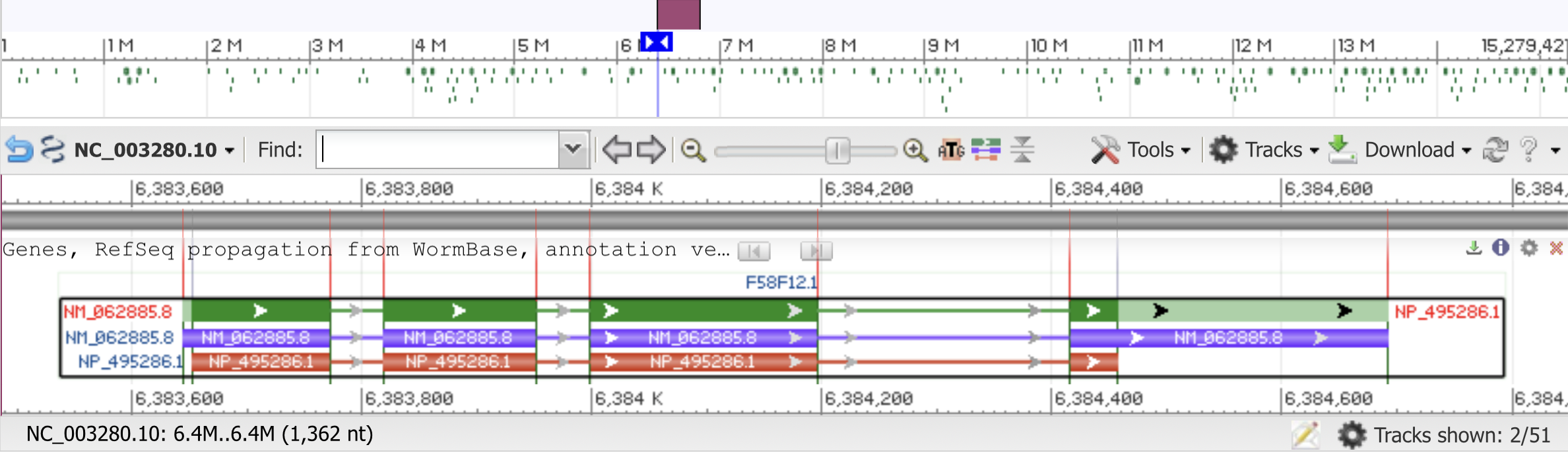Open the Download menu

point(1400,150)
